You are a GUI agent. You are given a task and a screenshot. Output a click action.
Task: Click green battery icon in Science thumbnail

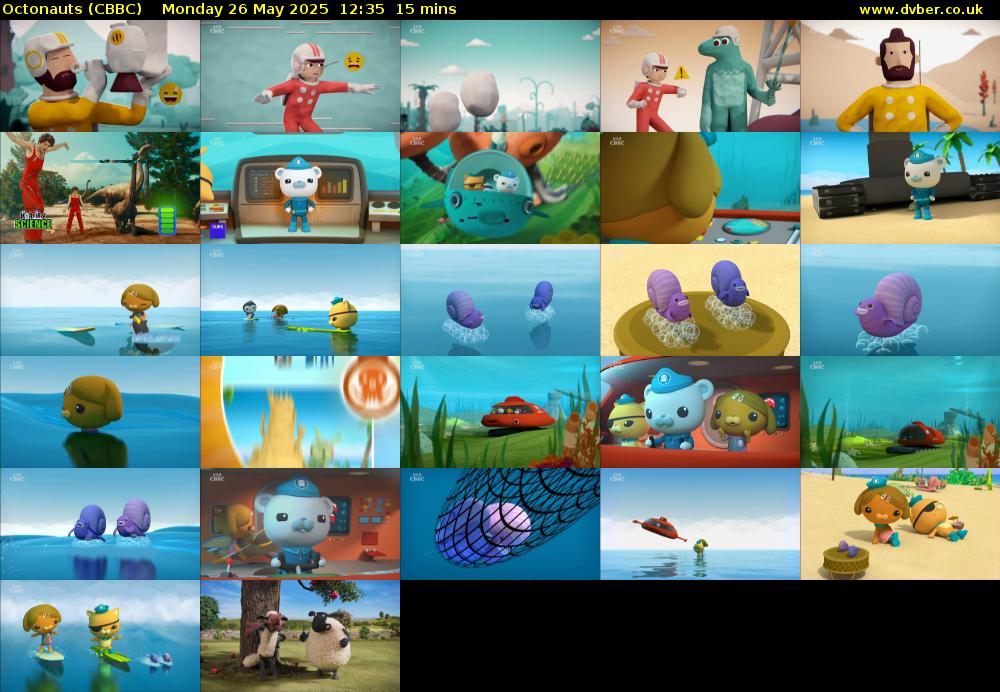tap(167, 221)
